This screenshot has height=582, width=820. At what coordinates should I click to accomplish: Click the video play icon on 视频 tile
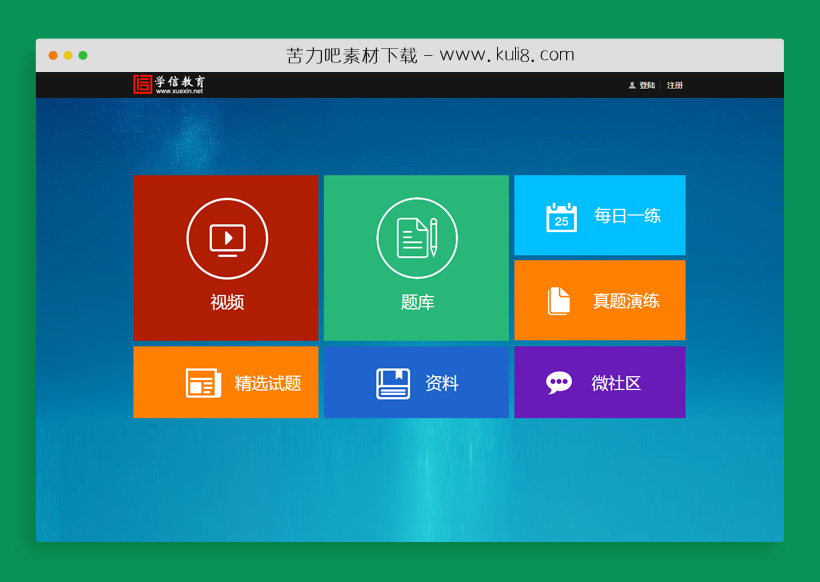[225, 238]
